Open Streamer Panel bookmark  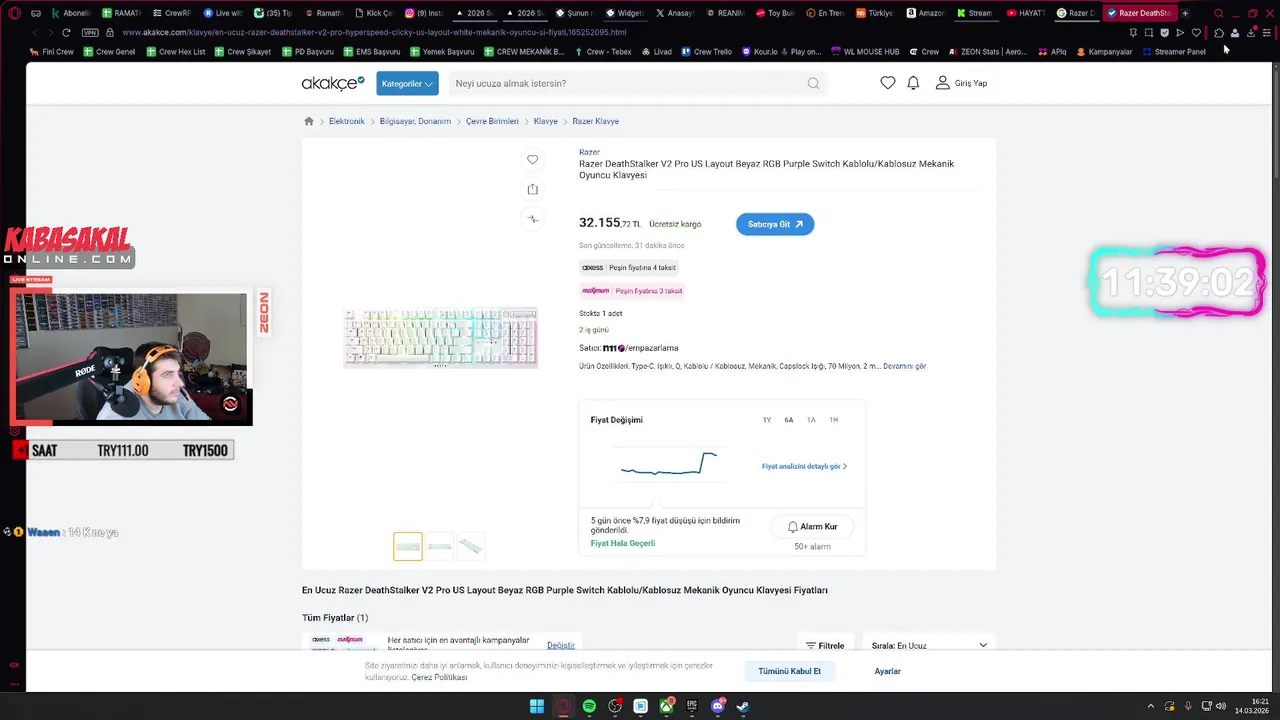coord(1174,51)
